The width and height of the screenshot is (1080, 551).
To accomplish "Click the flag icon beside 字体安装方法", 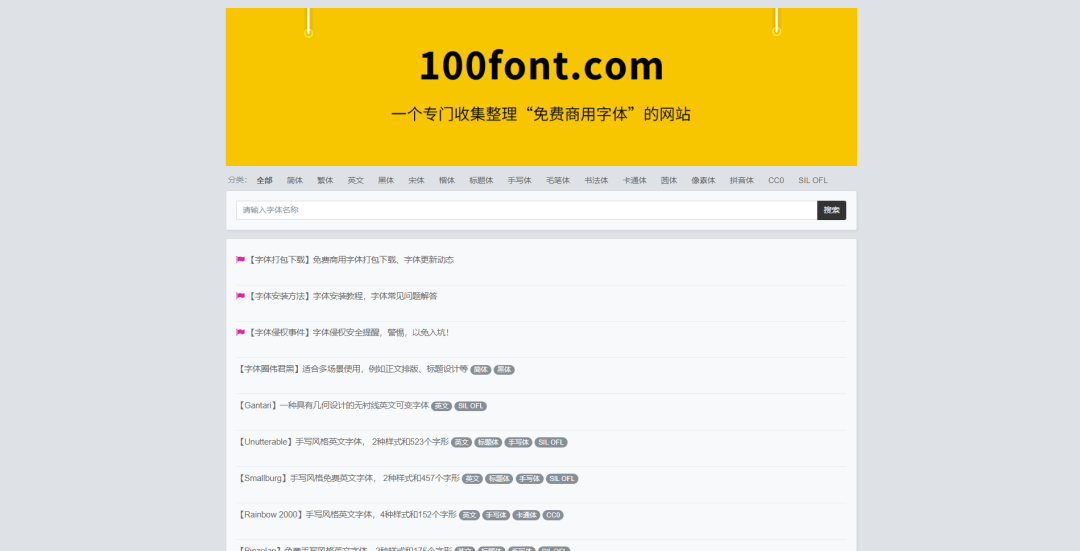I will pos(240,296).
